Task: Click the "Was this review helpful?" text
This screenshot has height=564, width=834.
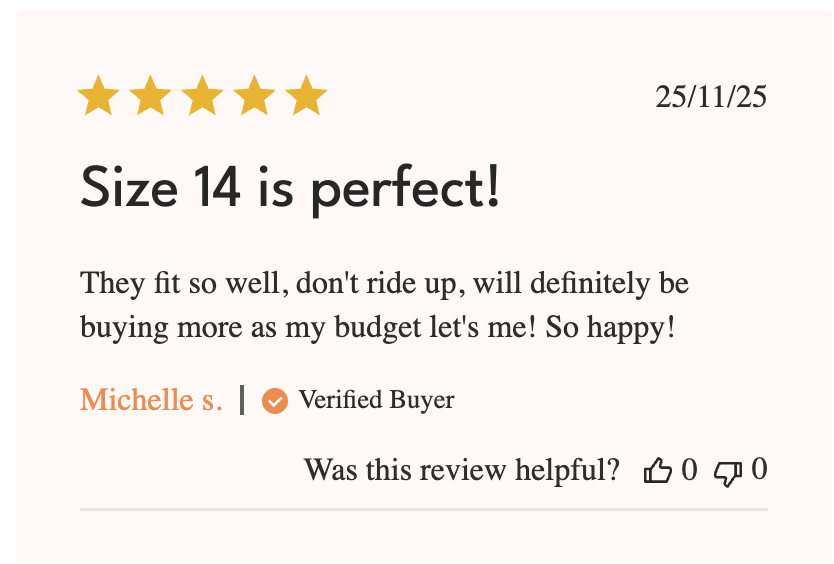Action: [461, 470]
